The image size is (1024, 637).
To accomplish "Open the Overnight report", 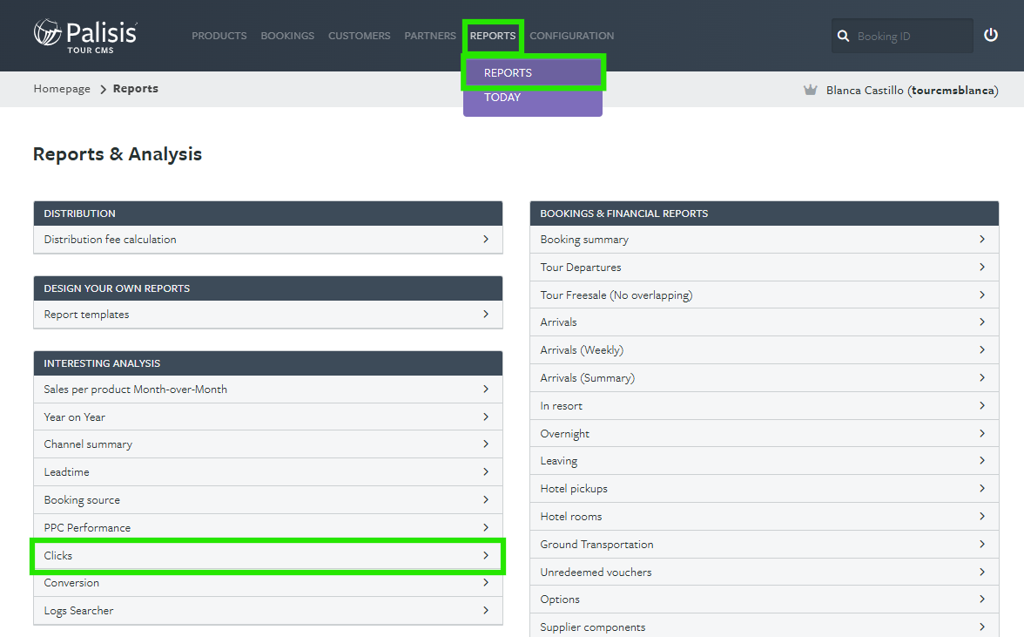I will (x=764, y=433).
